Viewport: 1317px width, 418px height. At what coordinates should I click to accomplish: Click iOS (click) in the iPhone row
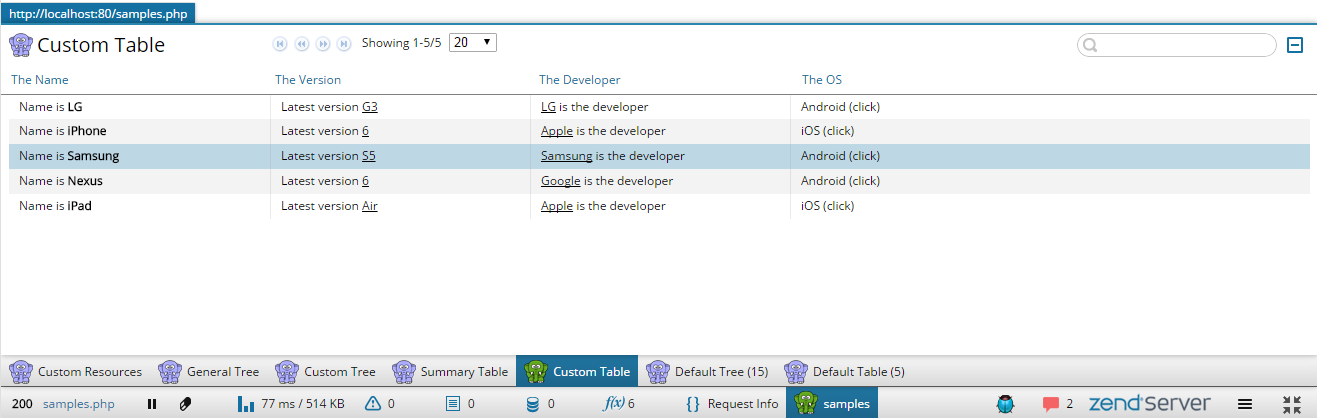(828, 131)
